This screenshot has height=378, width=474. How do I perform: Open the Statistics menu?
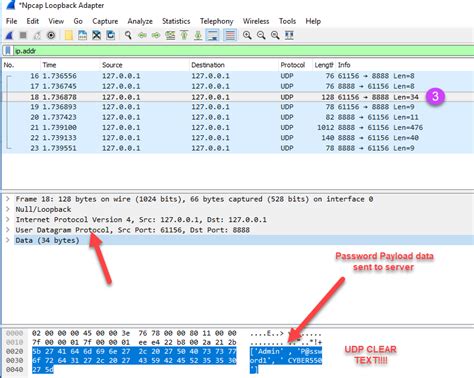[x=176, y=21]
